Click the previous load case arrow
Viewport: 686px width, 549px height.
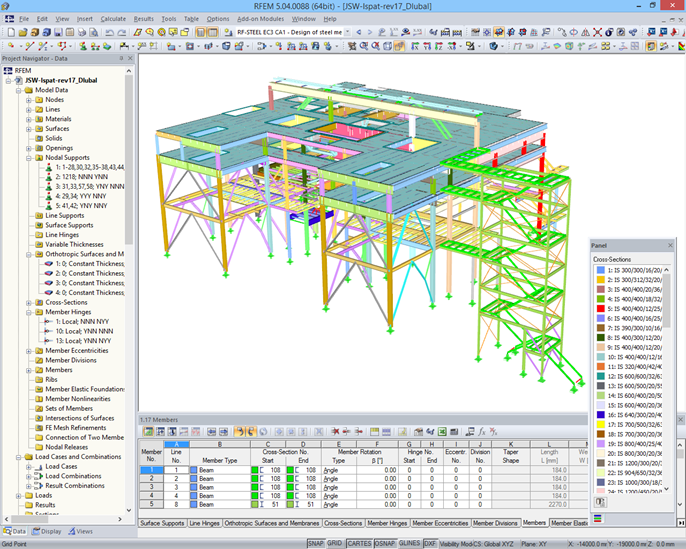pos(359,32)
